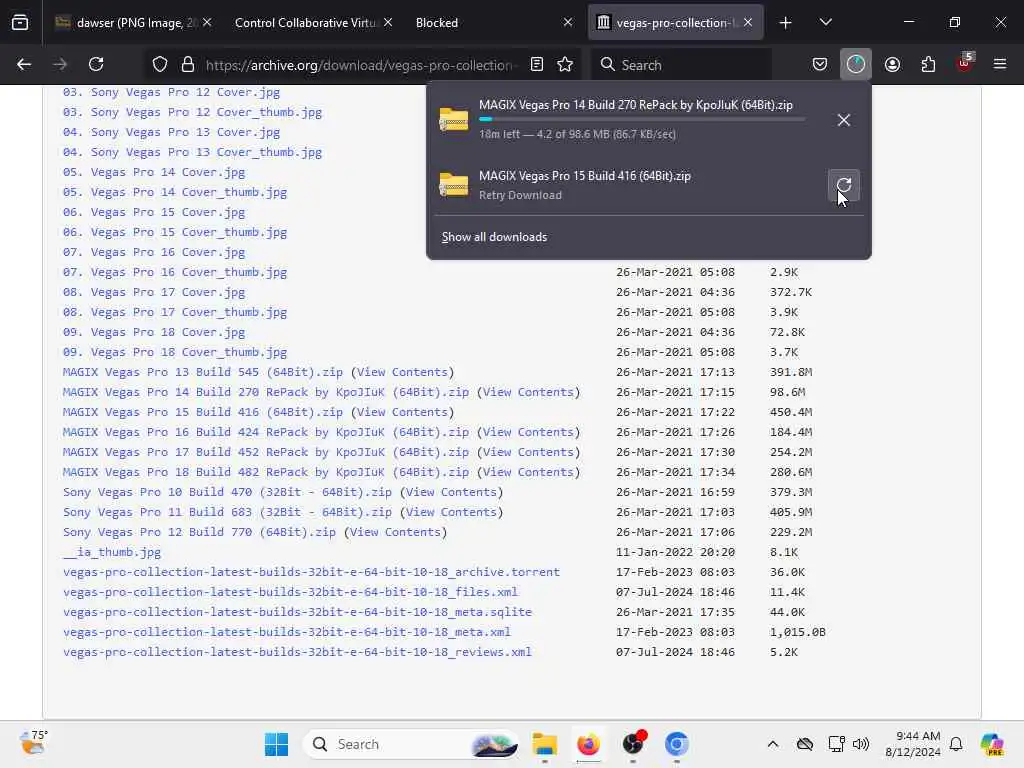Viewport: 1024px width, 768px height.
Task: Select date 26-Mar-2021 17:13
Action: pos(675,372)
